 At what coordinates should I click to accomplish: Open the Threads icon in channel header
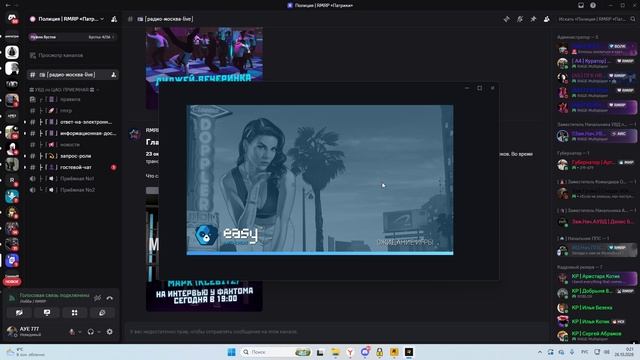pyautogui.click(x=507, y=19)
